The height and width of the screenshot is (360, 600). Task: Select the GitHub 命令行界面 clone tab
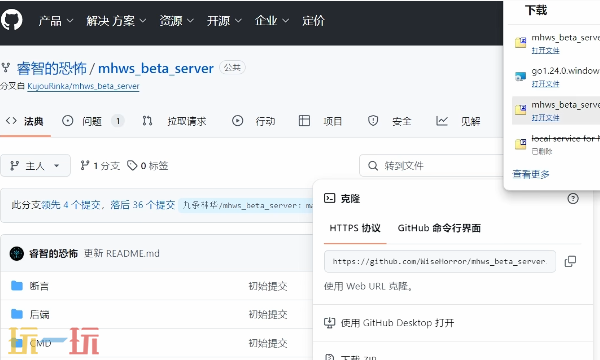coord(439,228)
